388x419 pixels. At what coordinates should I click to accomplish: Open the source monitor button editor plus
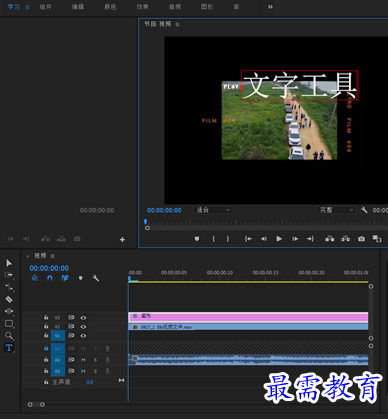122,239
